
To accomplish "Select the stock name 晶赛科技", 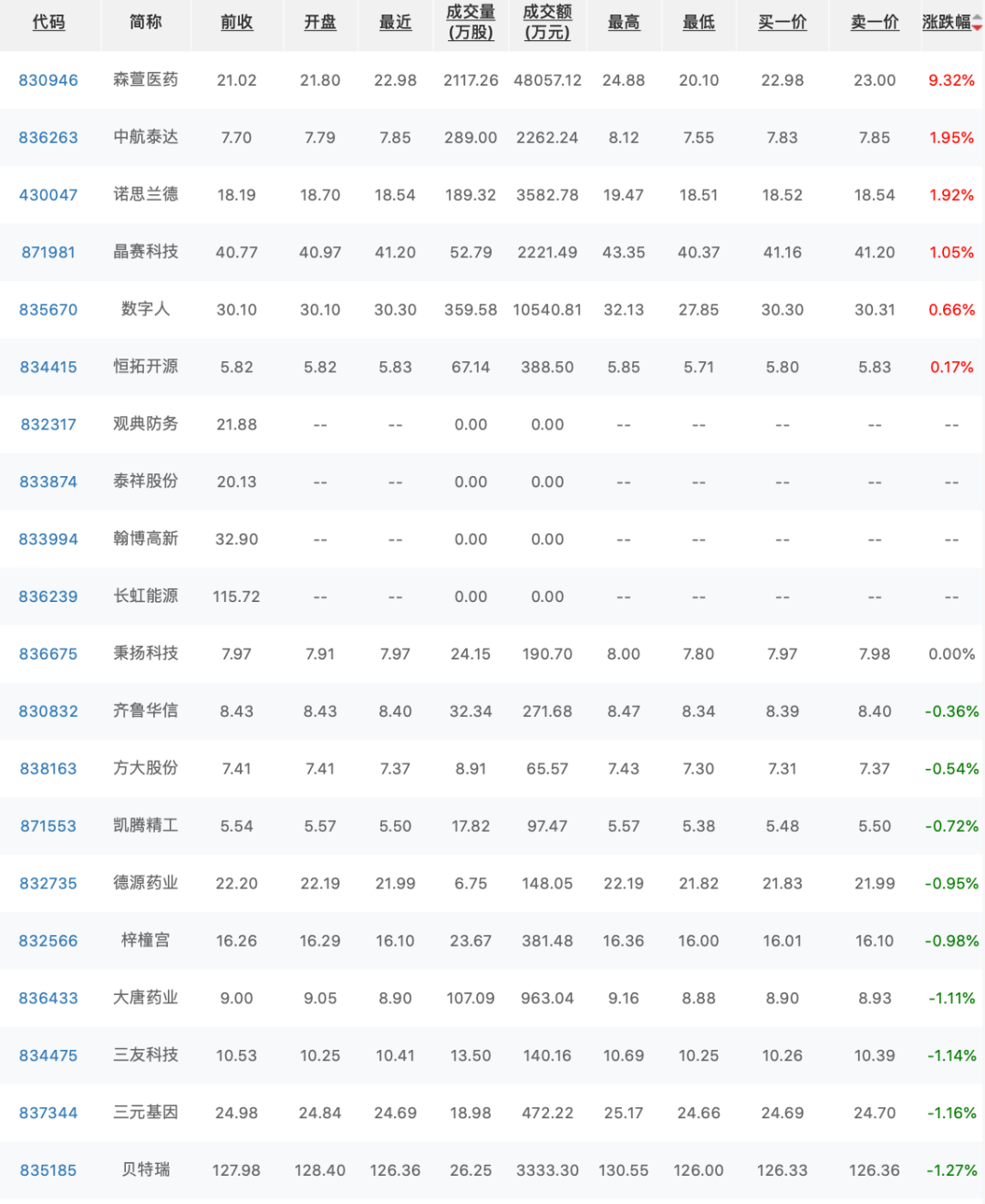I will (146, 252).
